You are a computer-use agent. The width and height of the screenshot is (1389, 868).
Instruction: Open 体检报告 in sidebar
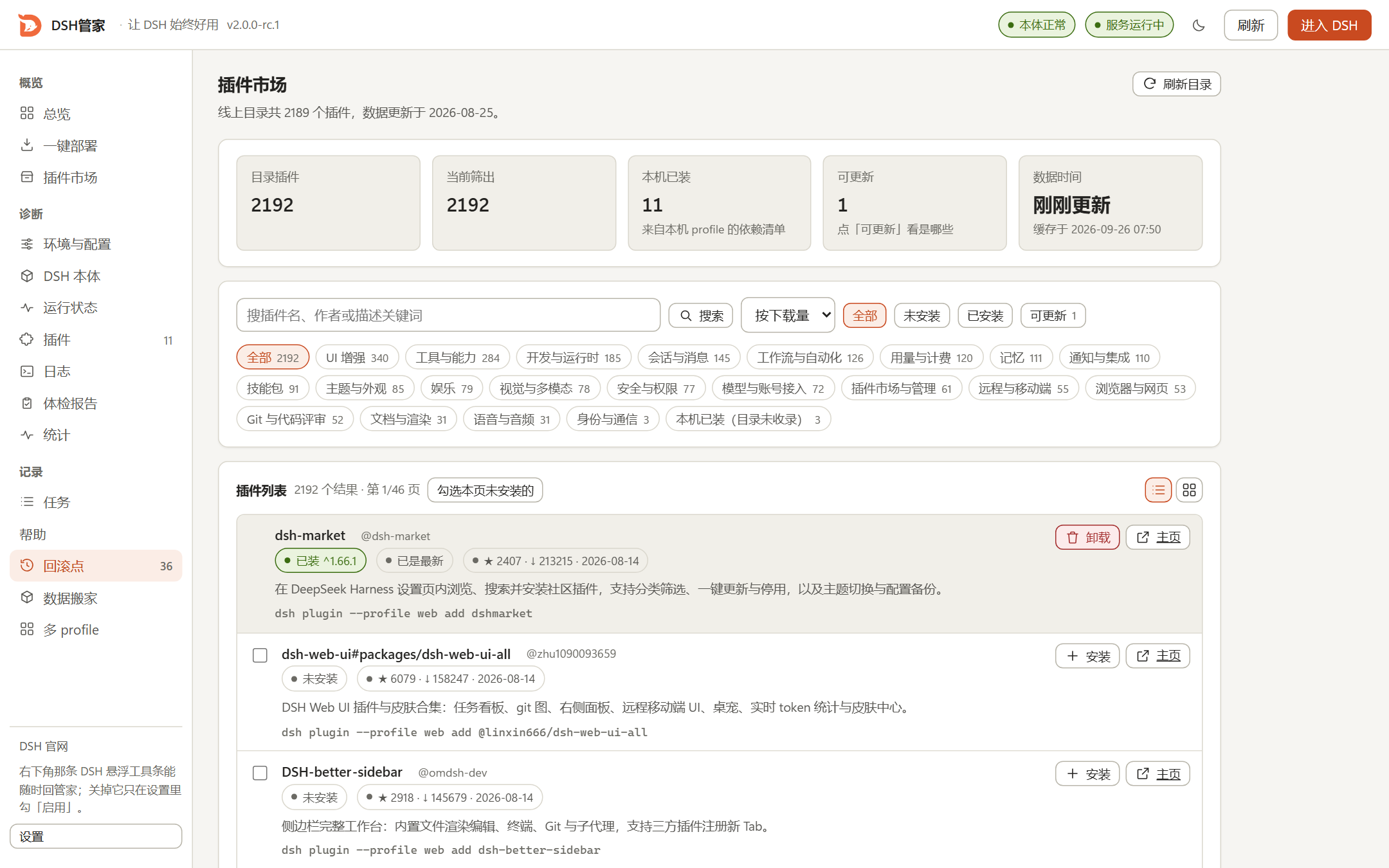click(96, 403)
